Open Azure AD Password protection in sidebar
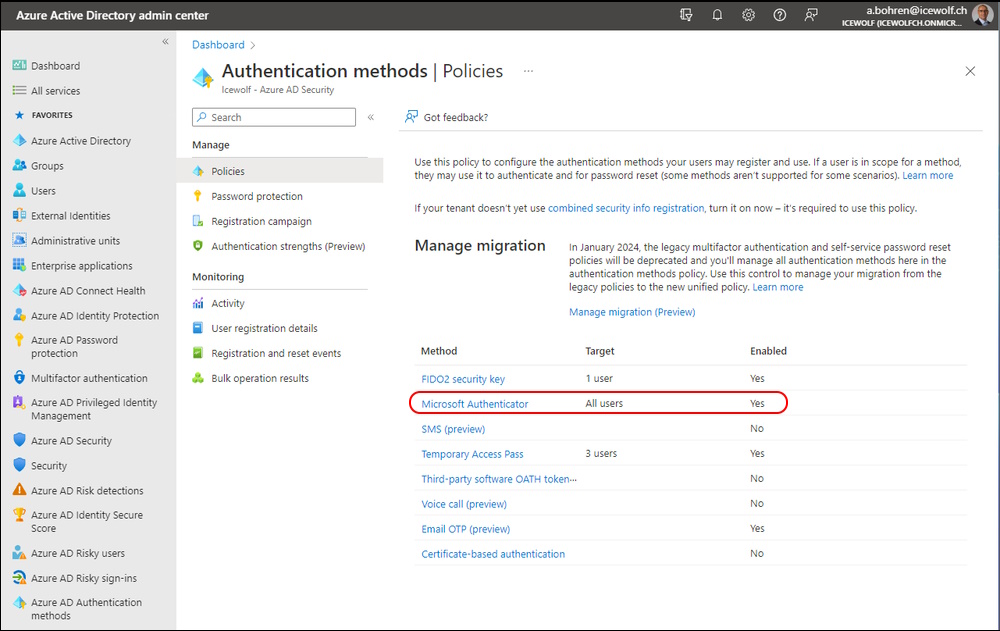Screen dimensions: 1000x631 pyautogui.click(x=74, y=346)
